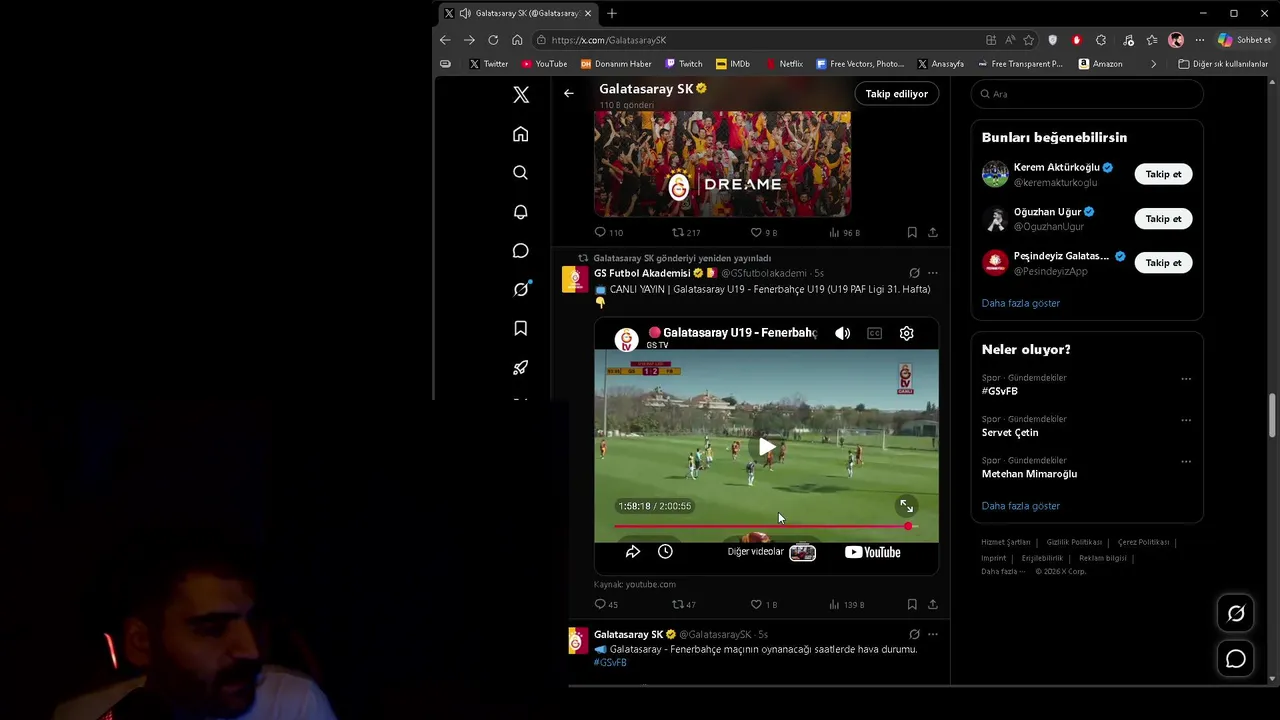Screen dimensions: 1280x720
Task: Click the Ara search field
Action: pos(1087,94)
